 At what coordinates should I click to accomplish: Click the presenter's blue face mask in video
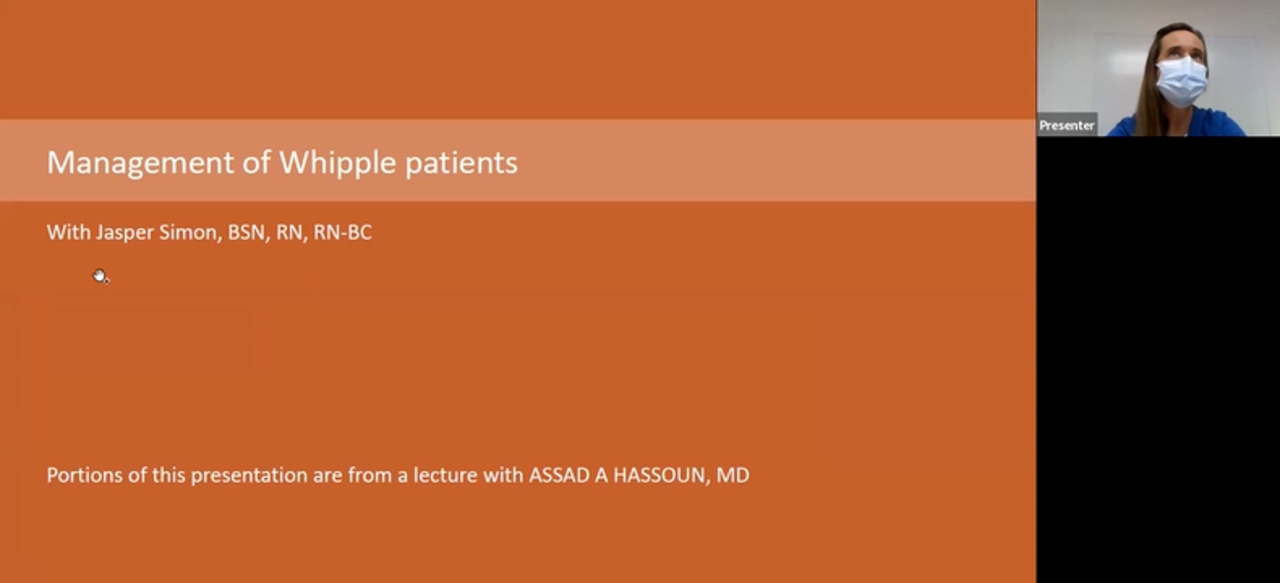[x=1181, y=81]
